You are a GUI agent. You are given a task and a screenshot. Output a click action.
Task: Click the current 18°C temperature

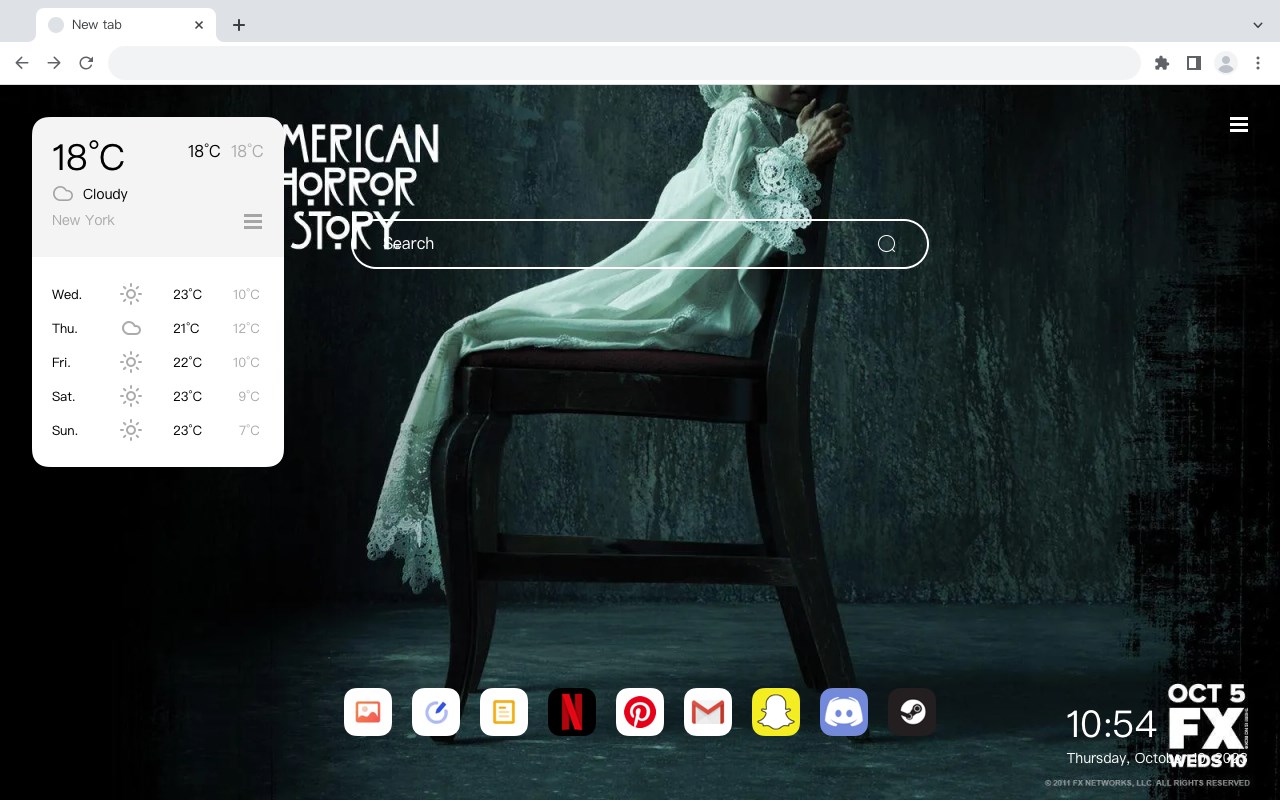pyautogui.click(x=88, y=157)
